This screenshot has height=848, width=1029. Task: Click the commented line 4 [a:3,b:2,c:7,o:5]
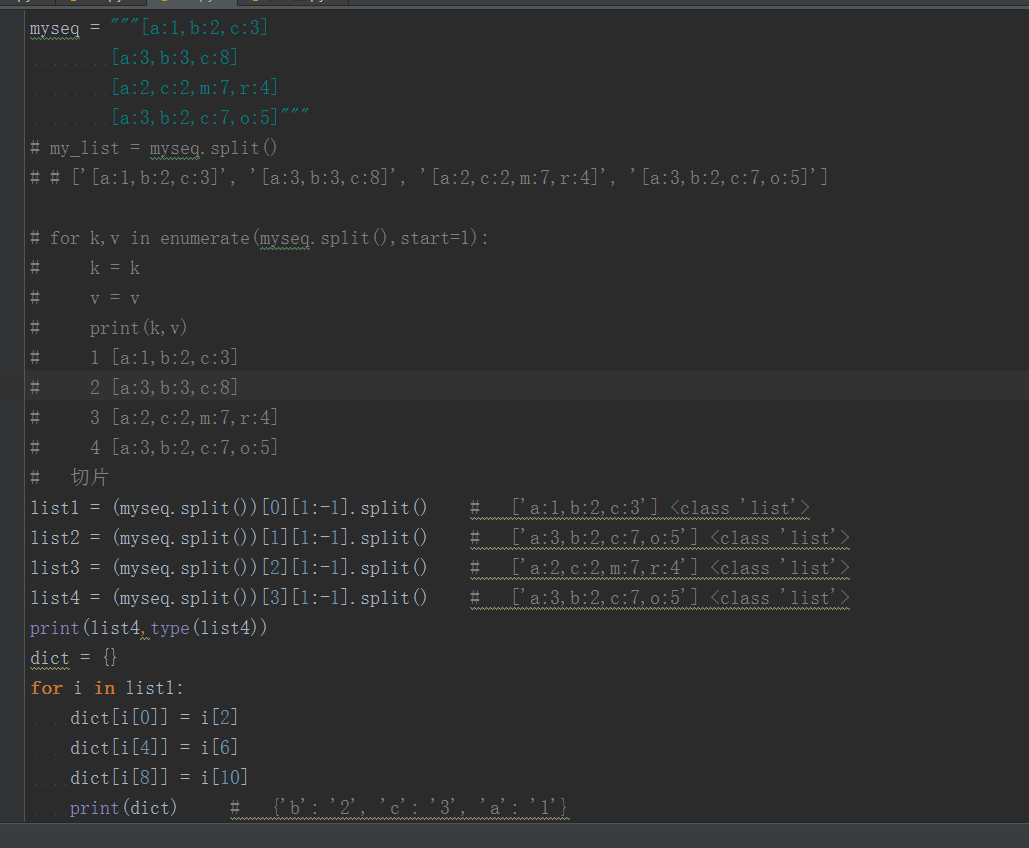coord(184,447)
